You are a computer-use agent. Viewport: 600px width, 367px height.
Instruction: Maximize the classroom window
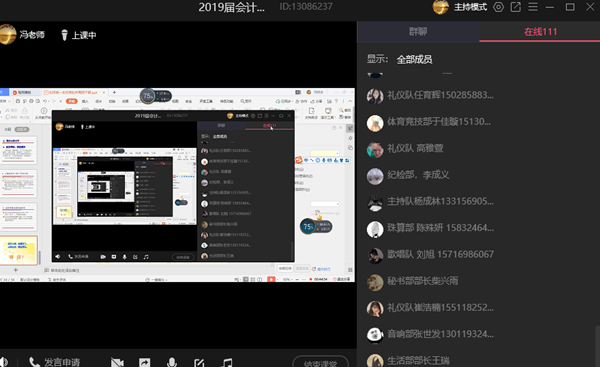570,7
